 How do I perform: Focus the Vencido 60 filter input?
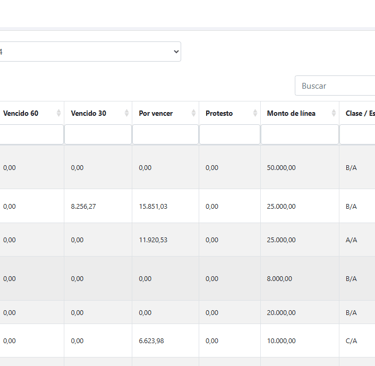pos(32,135)
